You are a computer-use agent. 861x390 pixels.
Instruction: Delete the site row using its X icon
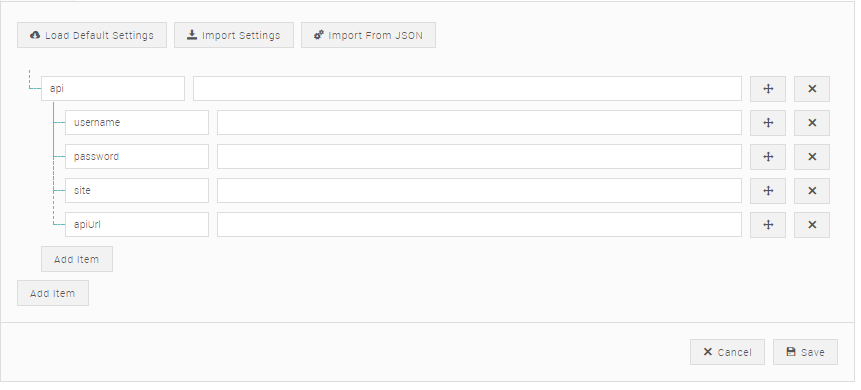coord(812,191)
